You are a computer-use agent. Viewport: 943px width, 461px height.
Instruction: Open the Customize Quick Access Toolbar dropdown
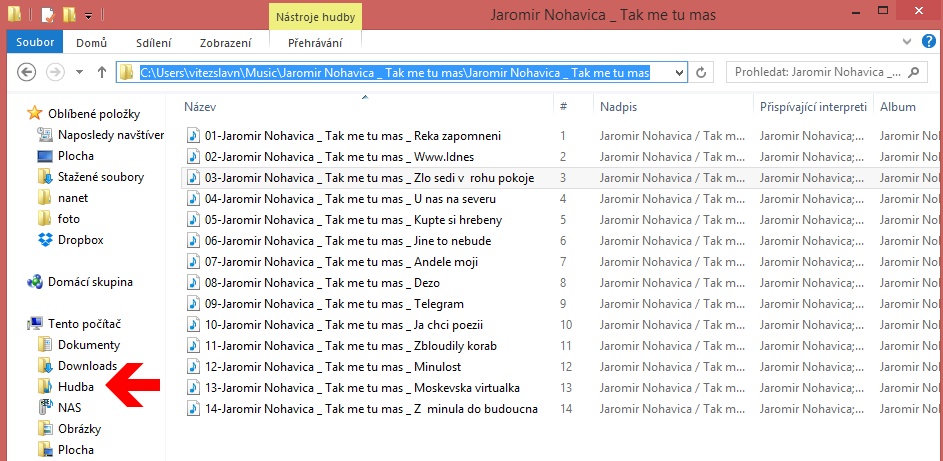[x=88, y=16]
